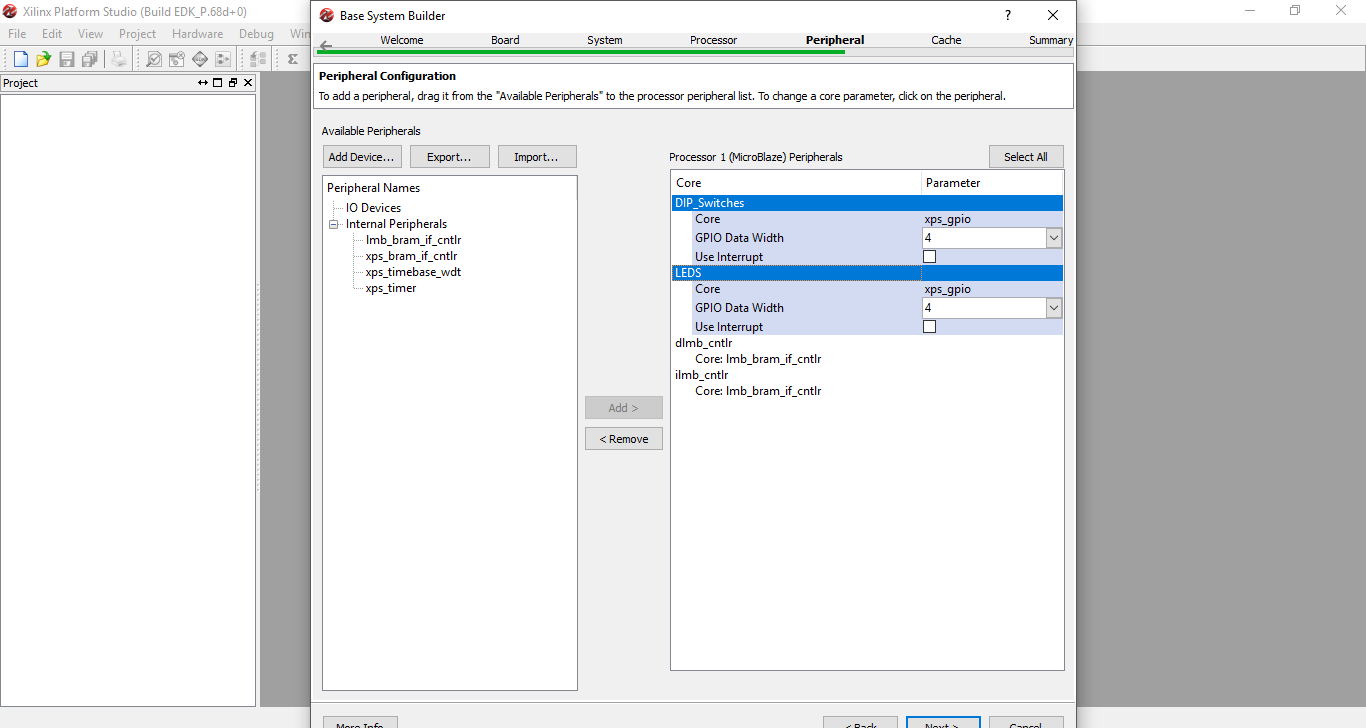Click the Base System Builder dialog logo icon
The height and width of the screenshot is (728, 1366).
(x=327, y=15)
